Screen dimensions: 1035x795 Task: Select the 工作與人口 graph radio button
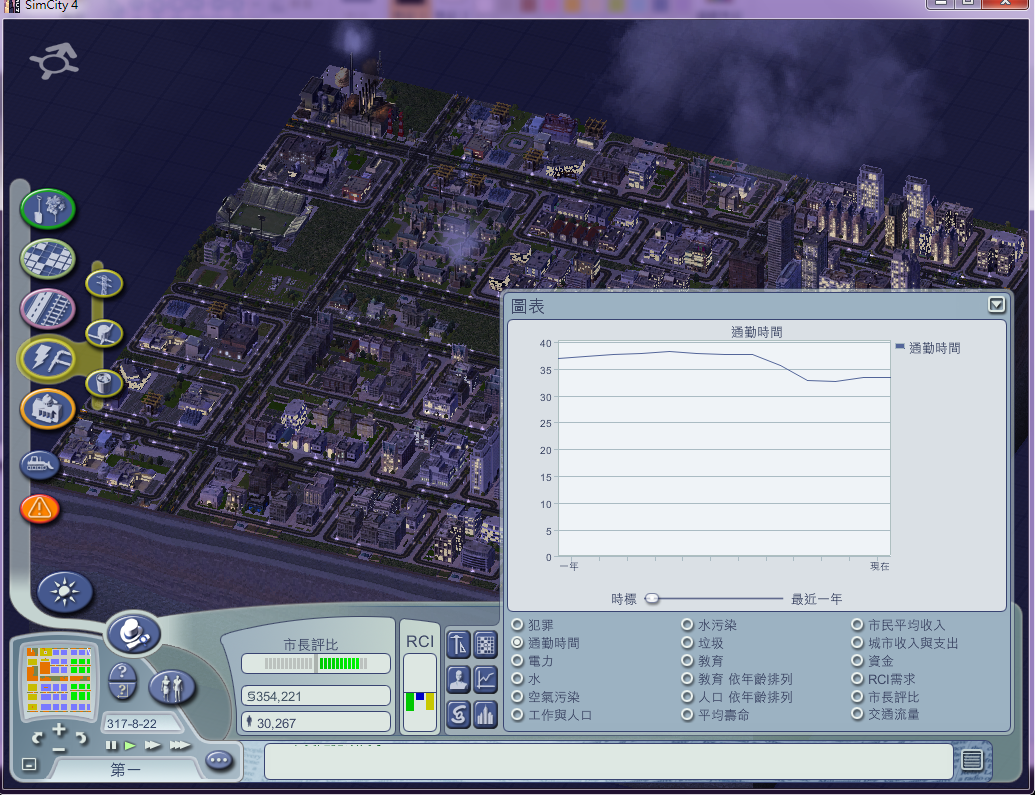tap(518, 714)
